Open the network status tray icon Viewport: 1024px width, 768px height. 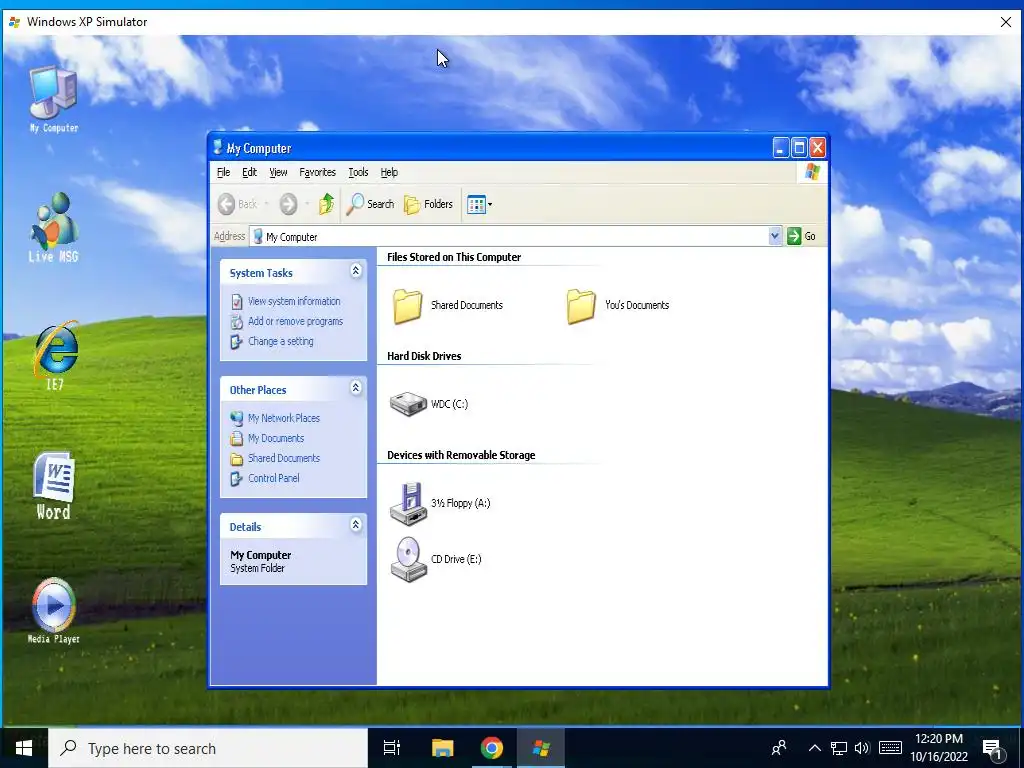[839, 748]
